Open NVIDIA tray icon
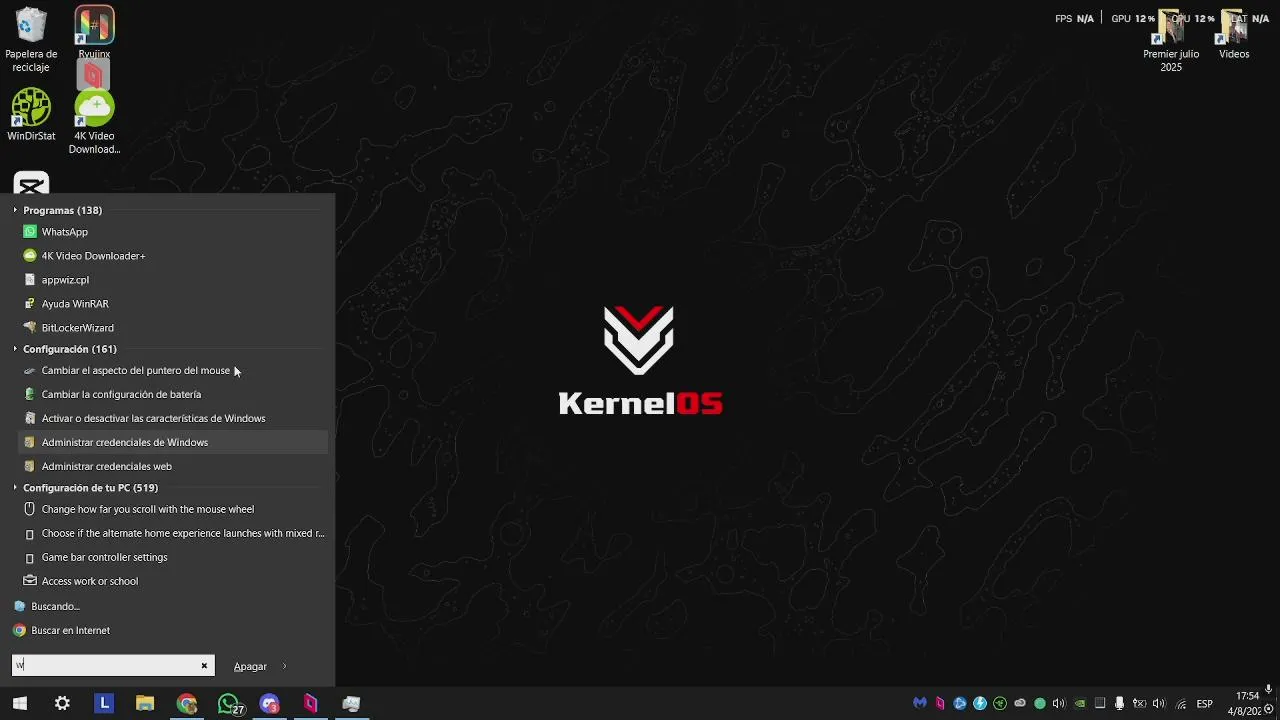This screenshot has width=1280, height=720. pos(1080,703)
